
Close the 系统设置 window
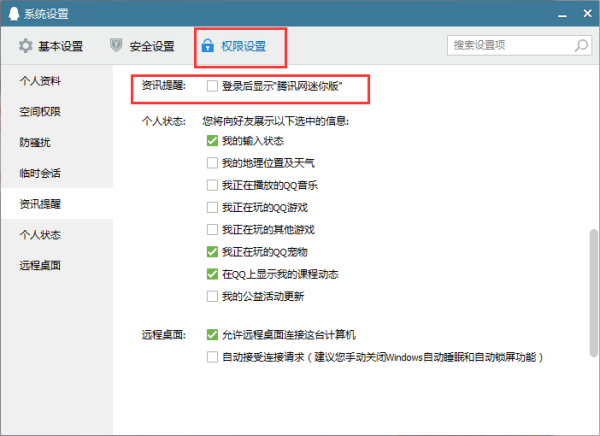click(587, 13)
